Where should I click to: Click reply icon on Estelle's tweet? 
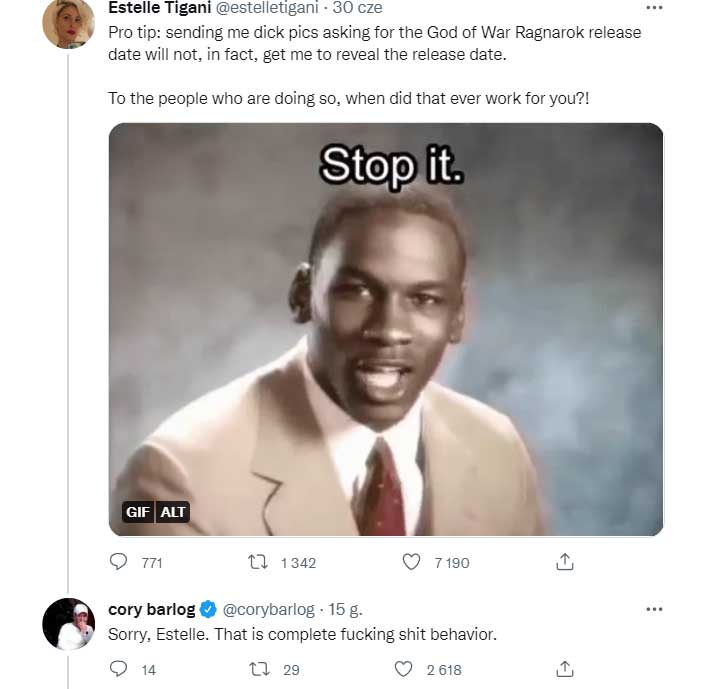(119, 562)
